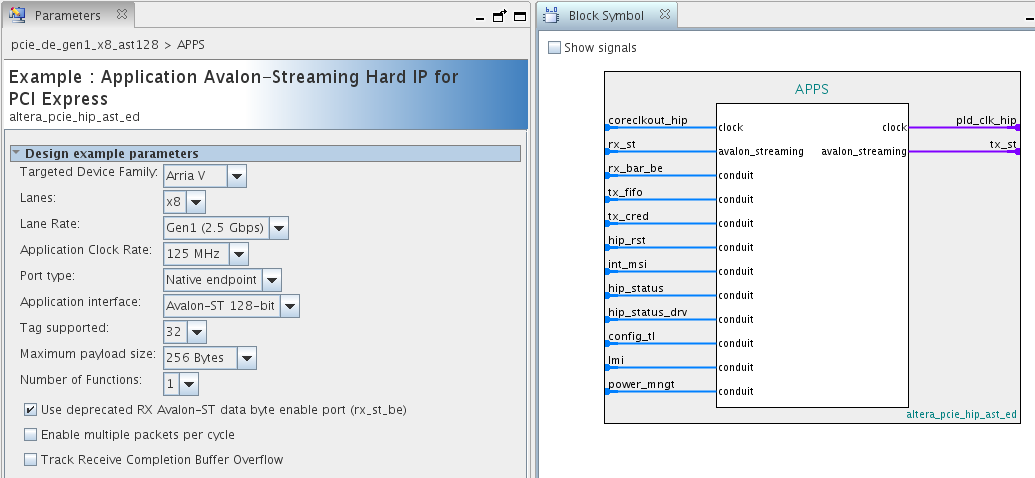Image resolution: width=1035 pixels, height=478 pixels.
Task: Enable multiple packets per cycle
Action: 30,435
